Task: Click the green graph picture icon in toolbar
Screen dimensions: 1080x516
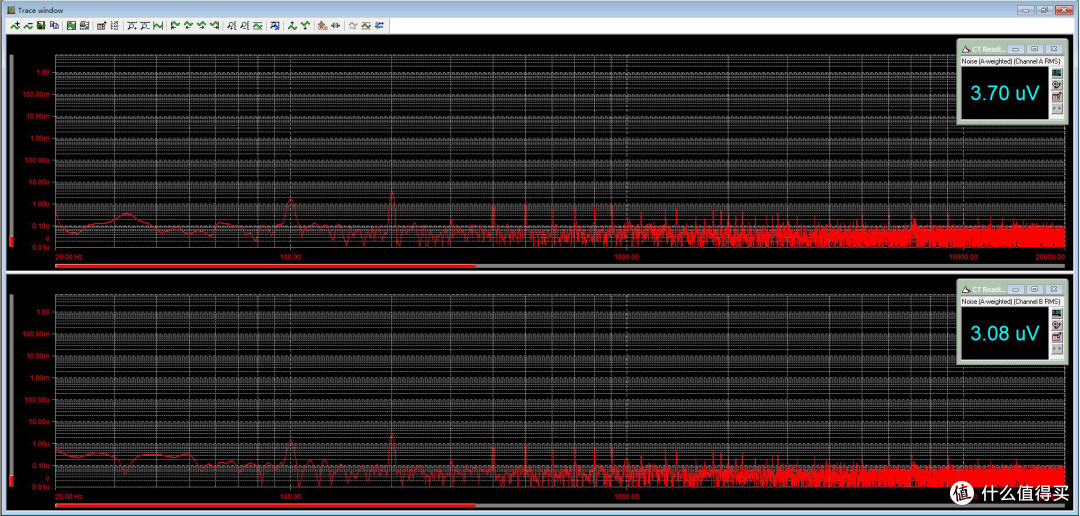Action: coord(72,26)
